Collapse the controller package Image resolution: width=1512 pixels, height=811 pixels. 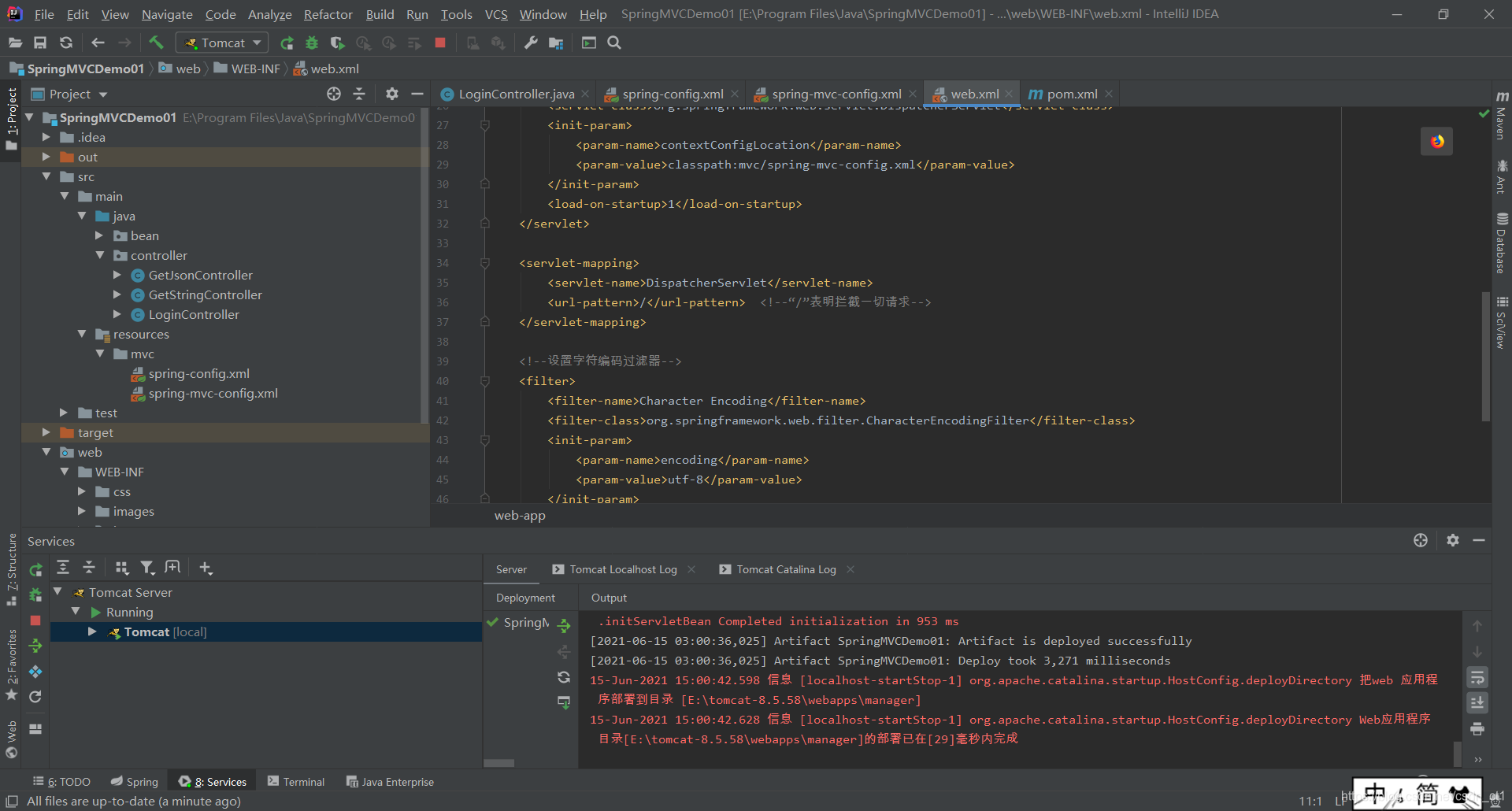tap(99, 255)
